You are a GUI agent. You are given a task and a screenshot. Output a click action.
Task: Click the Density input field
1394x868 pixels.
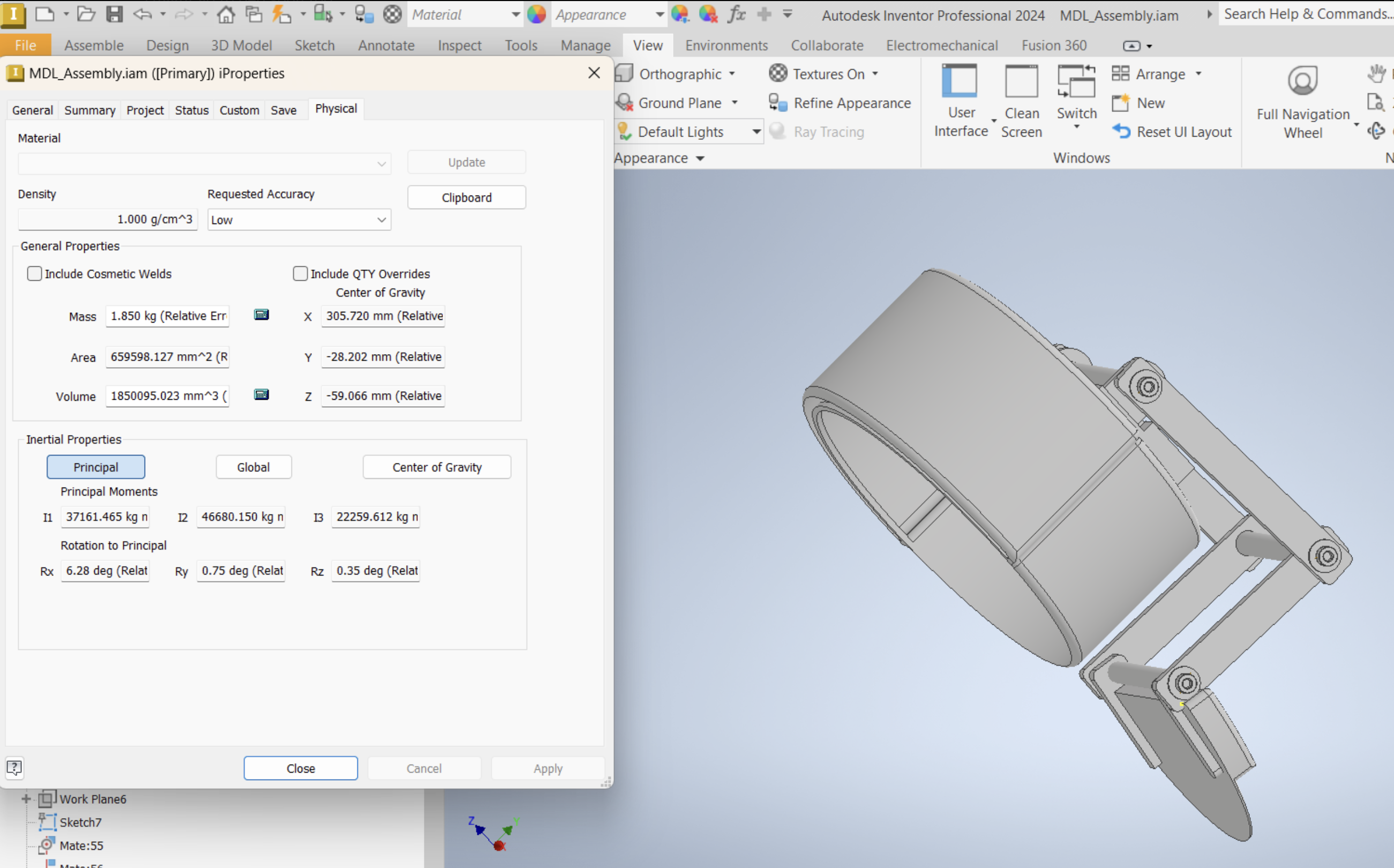coord(108,219)
